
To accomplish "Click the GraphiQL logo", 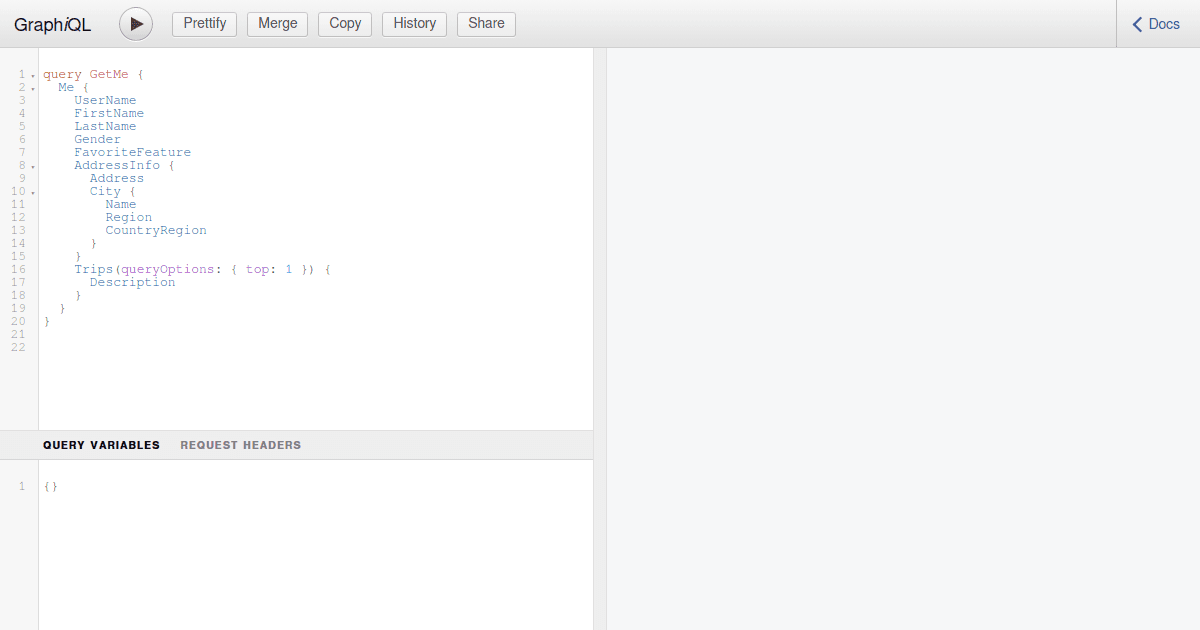I will point(52,24).
